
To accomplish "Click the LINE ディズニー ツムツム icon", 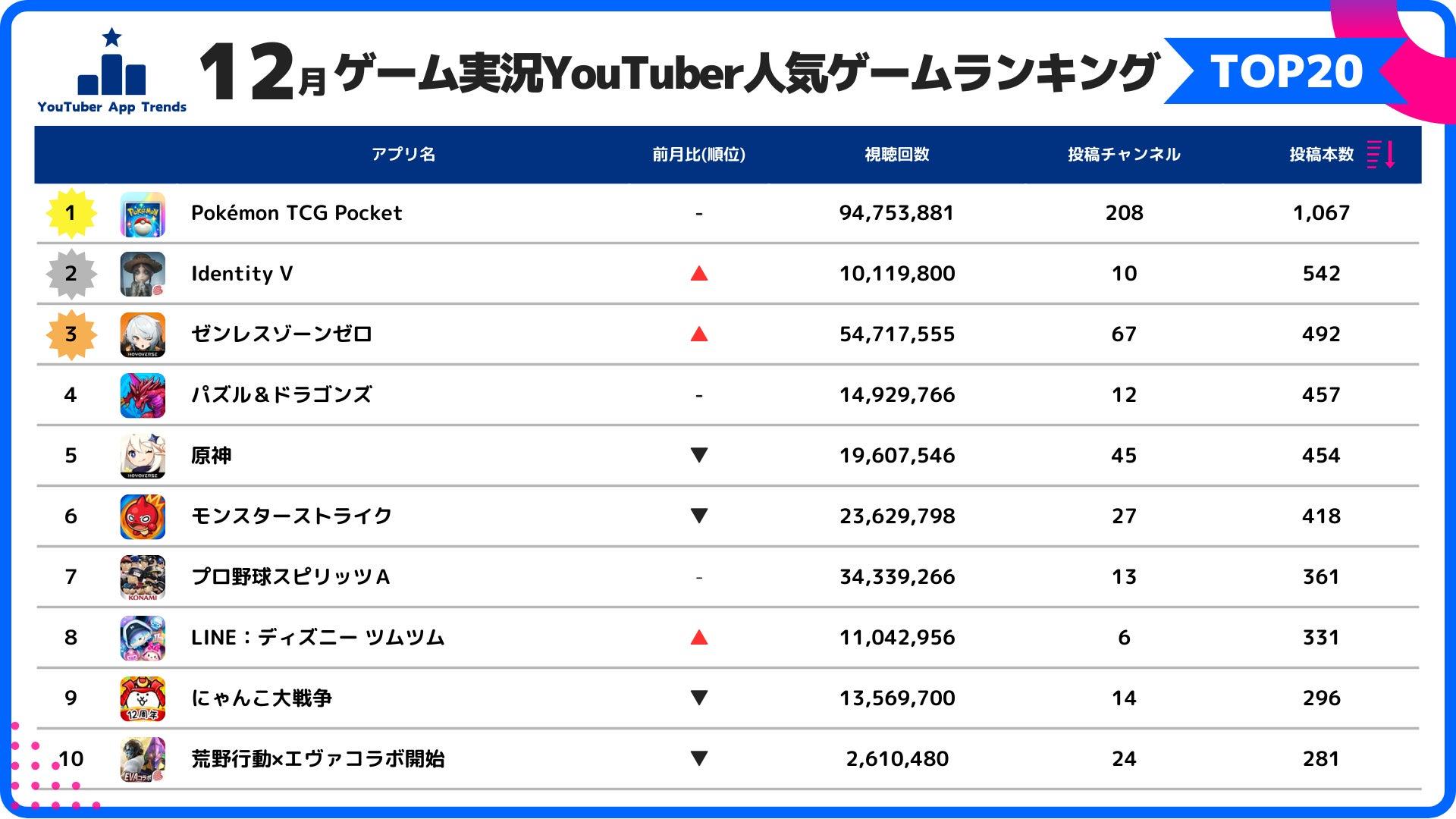I will (143, 639).
